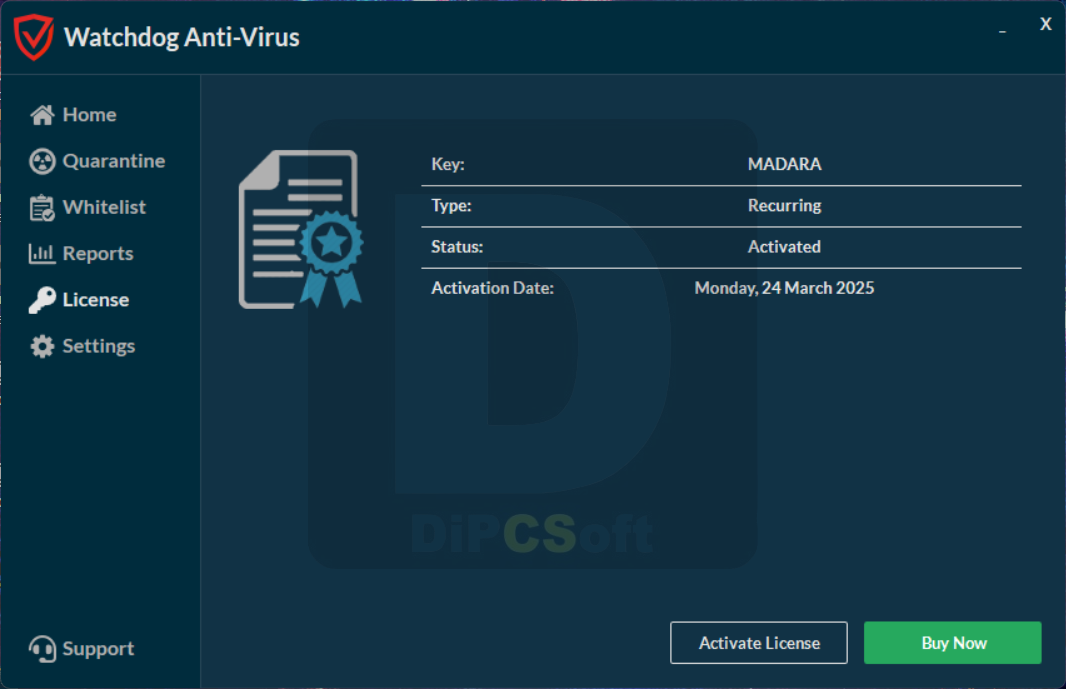1066x689 pixels.
Task: Click the Watchdog shield logo
Action: pos(33,37)
